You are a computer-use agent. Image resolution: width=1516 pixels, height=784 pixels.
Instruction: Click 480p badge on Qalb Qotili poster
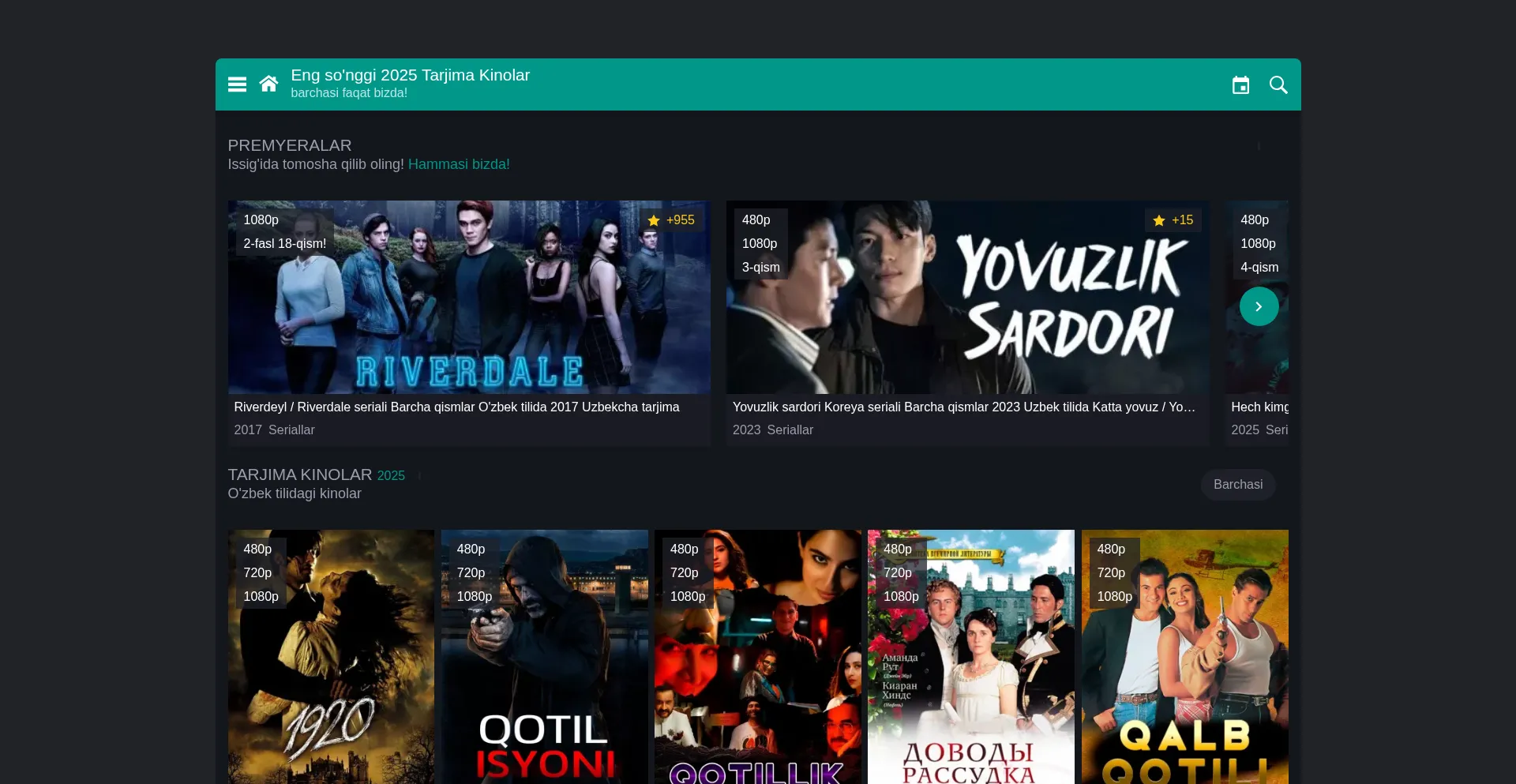pyautogui.click(x=1111, y=550)
